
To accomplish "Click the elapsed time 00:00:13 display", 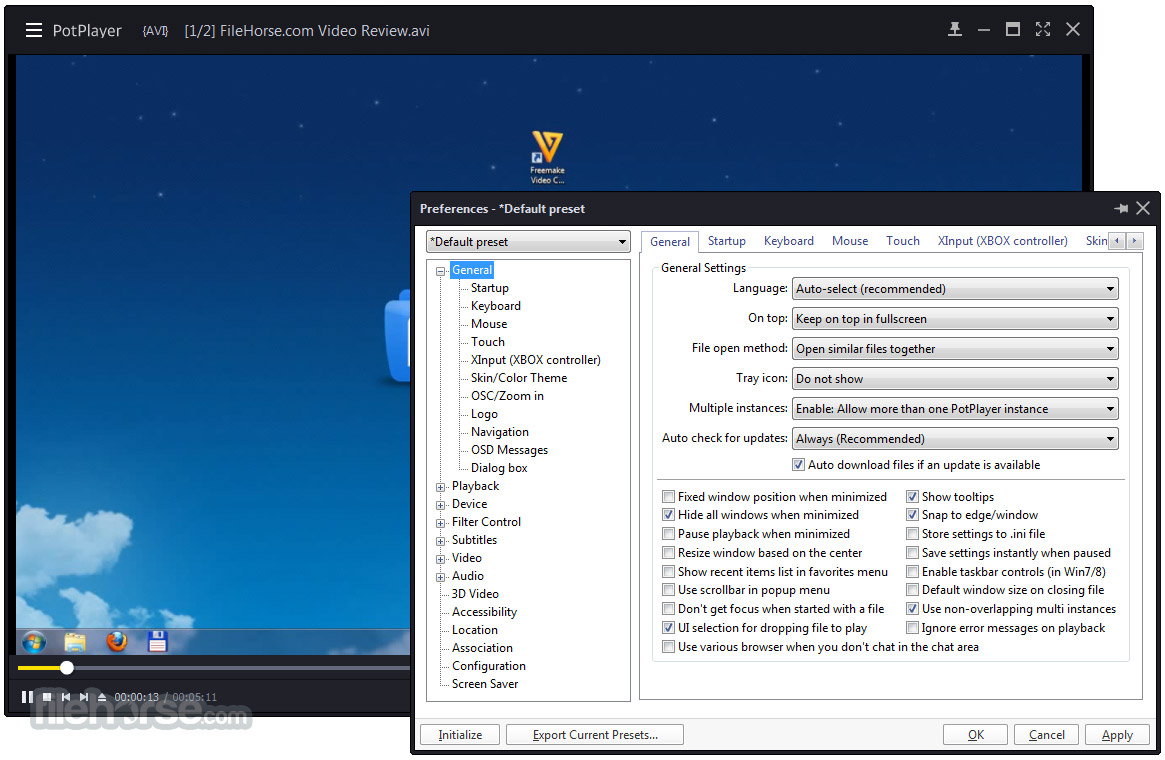I will 137,698.
